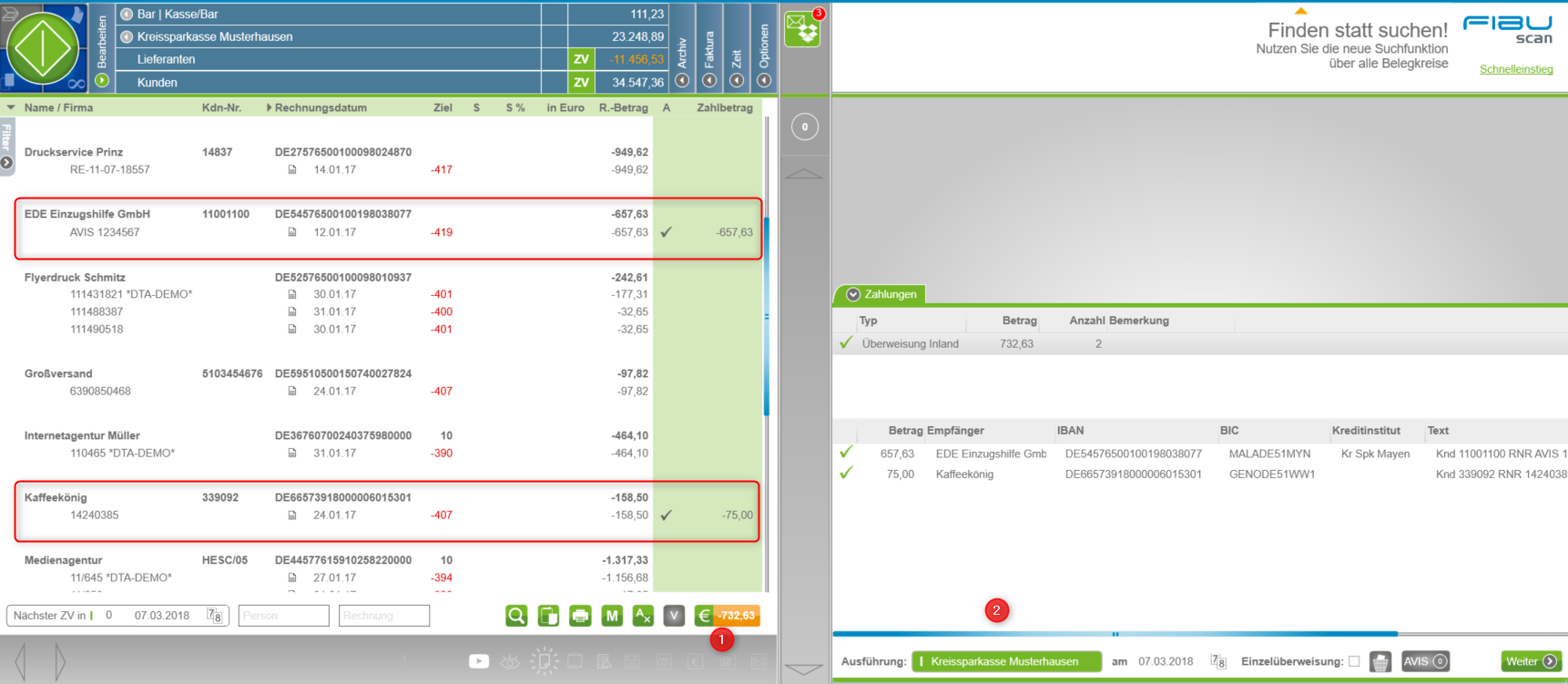Open Ausführung Kreissparkasse Musterhausen dropdown
Screen dimensions: 1568x684
[x=1006, y=662]
